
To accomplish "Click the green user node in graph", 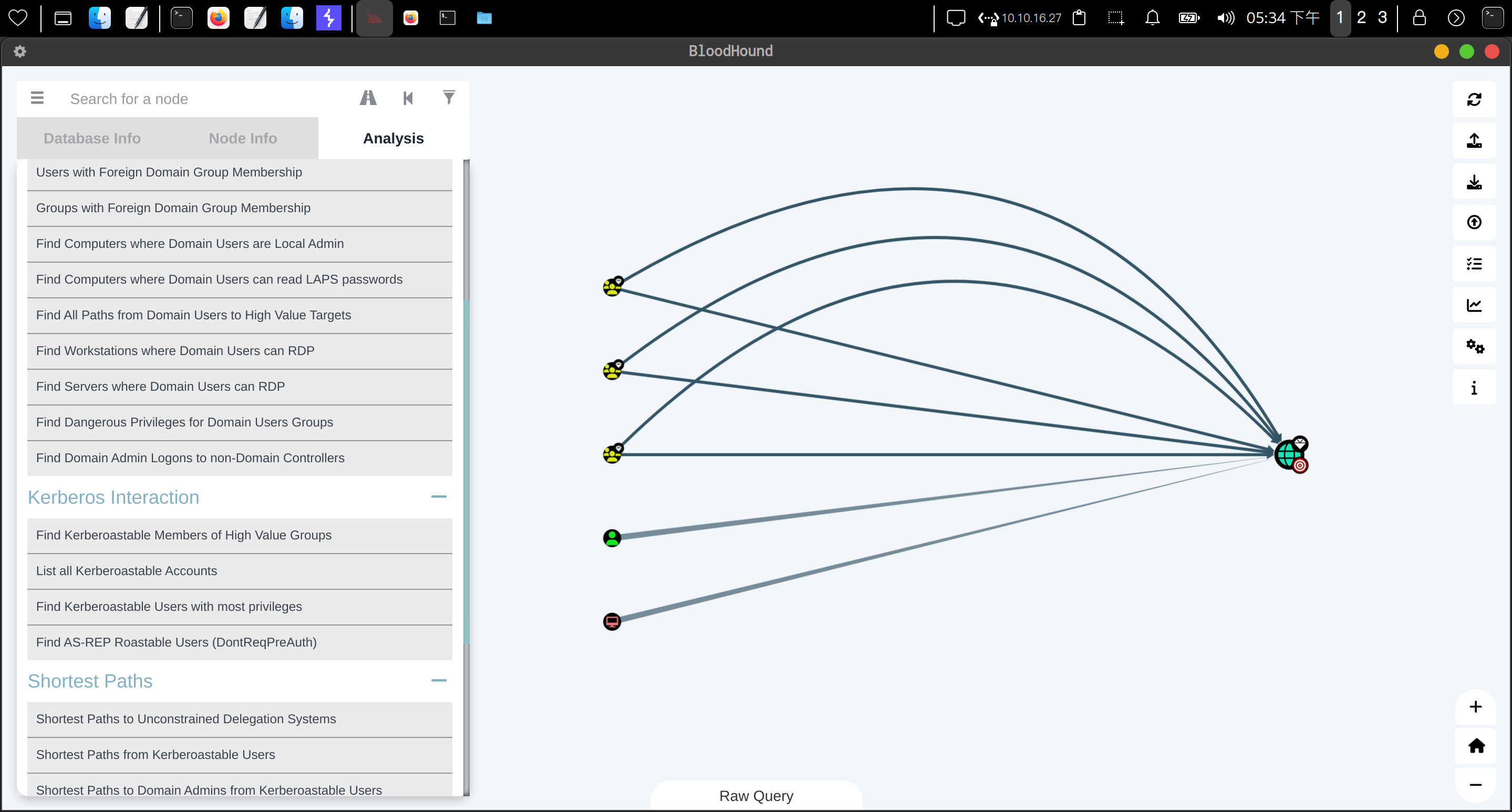I will (612, 537).
